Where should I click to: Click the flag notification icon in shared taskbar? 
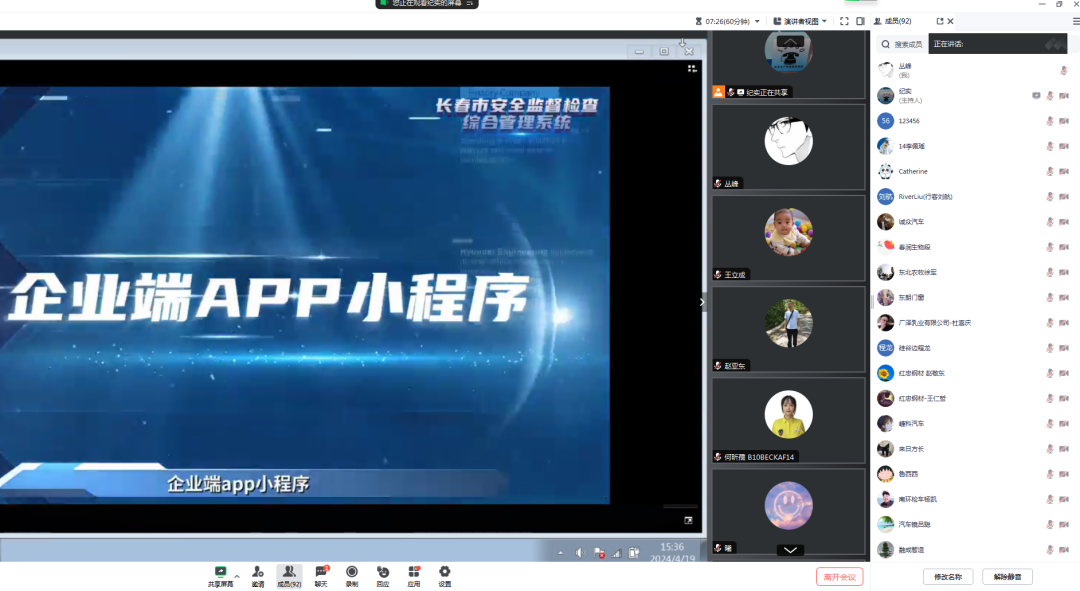tap(599, 552)
